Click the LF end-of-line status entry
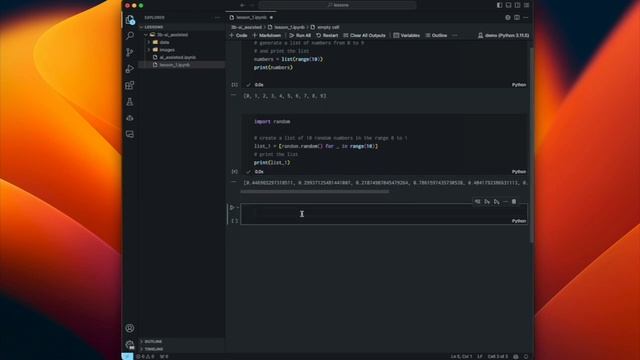This screenshot has width=640, height=360. coord(480,357)
